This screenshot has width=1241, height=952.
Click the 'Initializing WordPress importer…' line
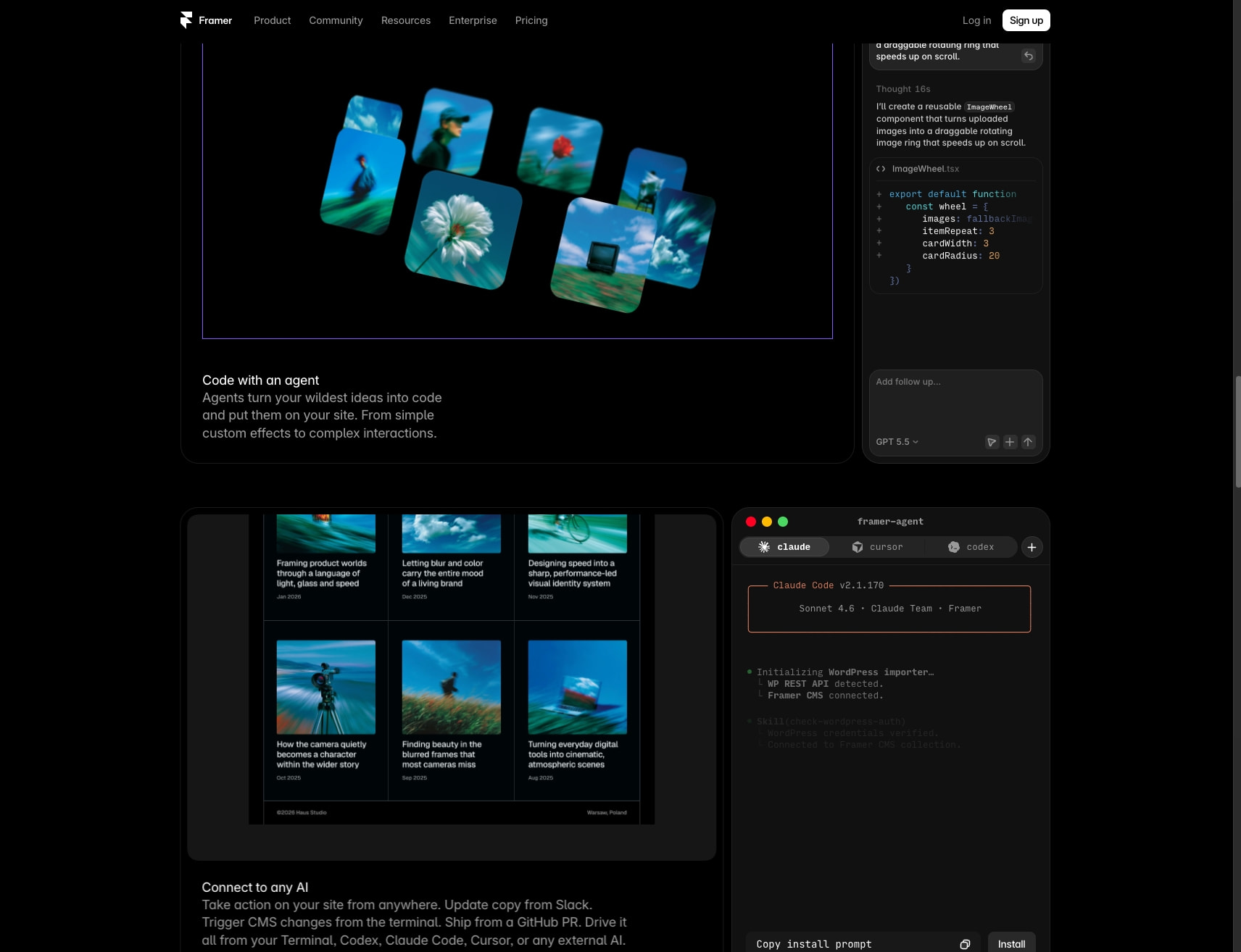tap(845, 672)
